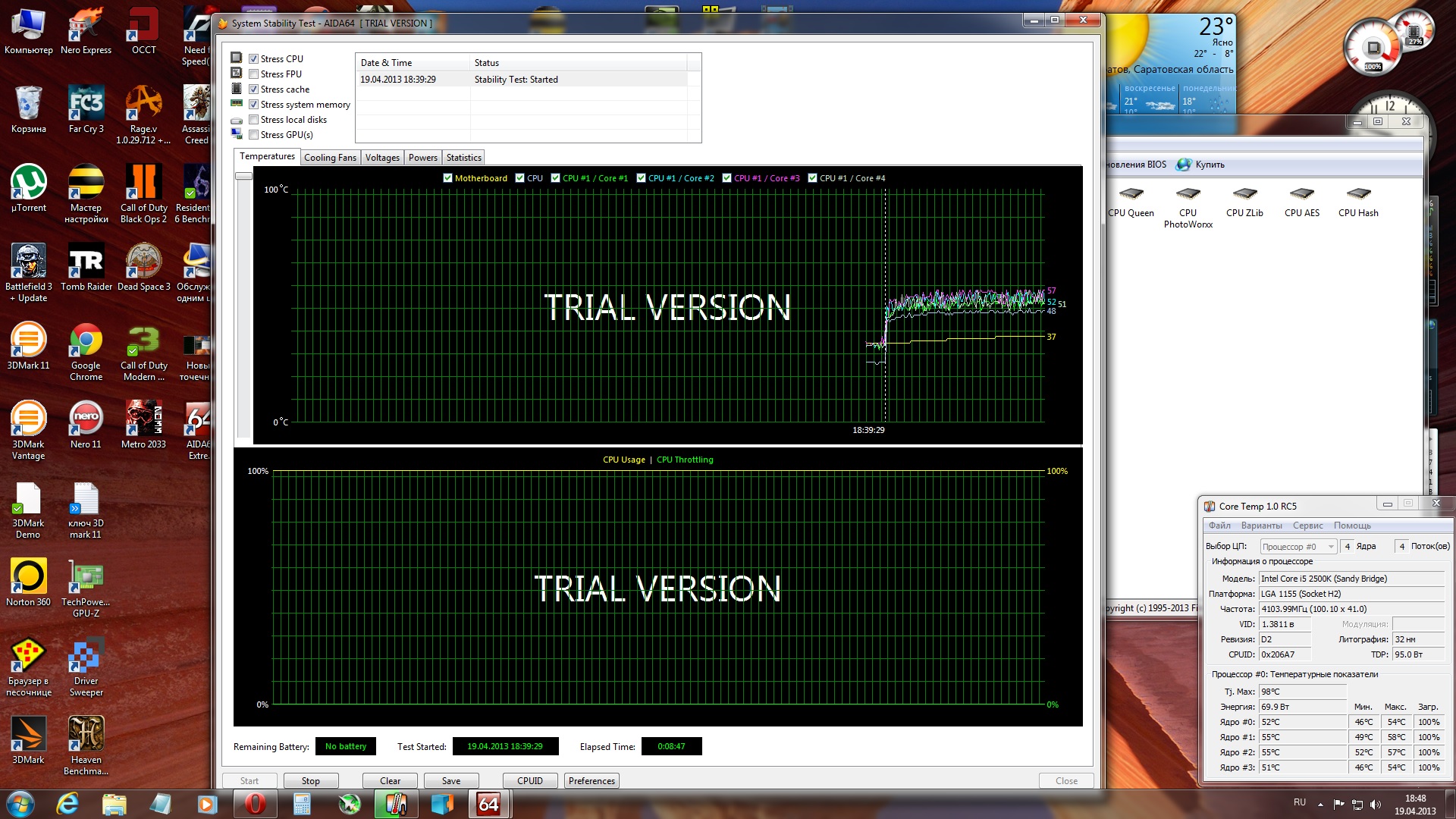Viewport: 1456px width, 819px height.
Task: Switch to the Cooling Fans tab
Action: 330,158
